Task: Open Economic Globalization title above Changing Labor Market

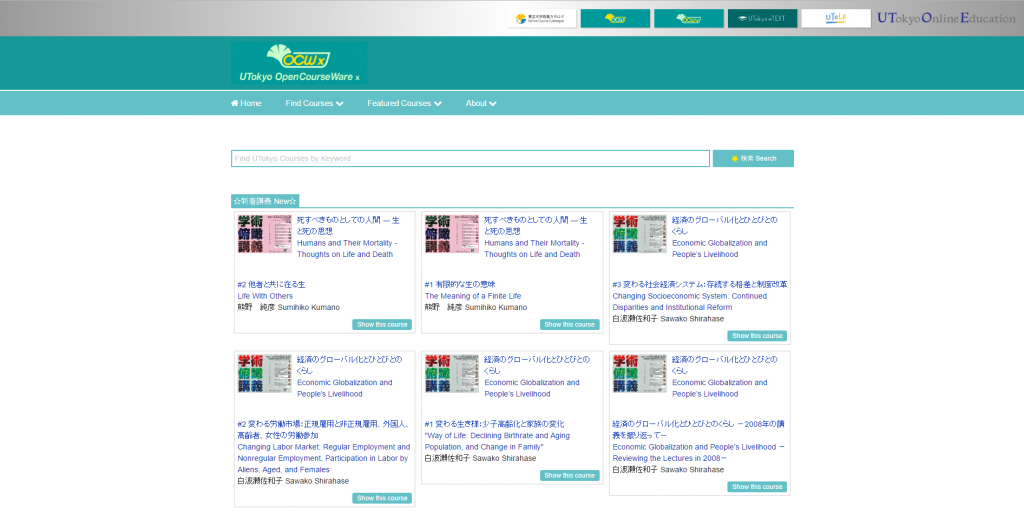Action: point(349,377)
